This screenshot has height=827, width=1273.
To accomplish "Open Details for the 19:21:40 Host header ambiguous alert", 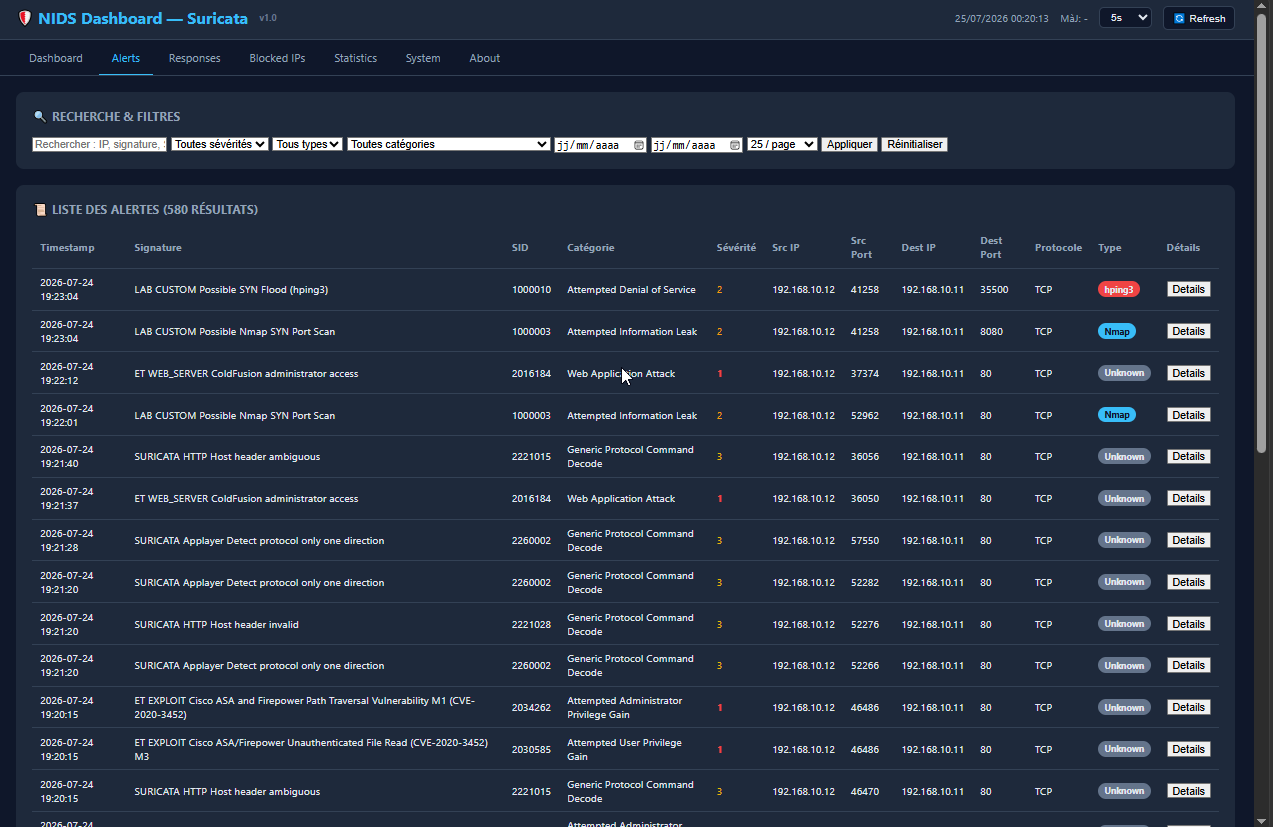I will coord(1188,456).
